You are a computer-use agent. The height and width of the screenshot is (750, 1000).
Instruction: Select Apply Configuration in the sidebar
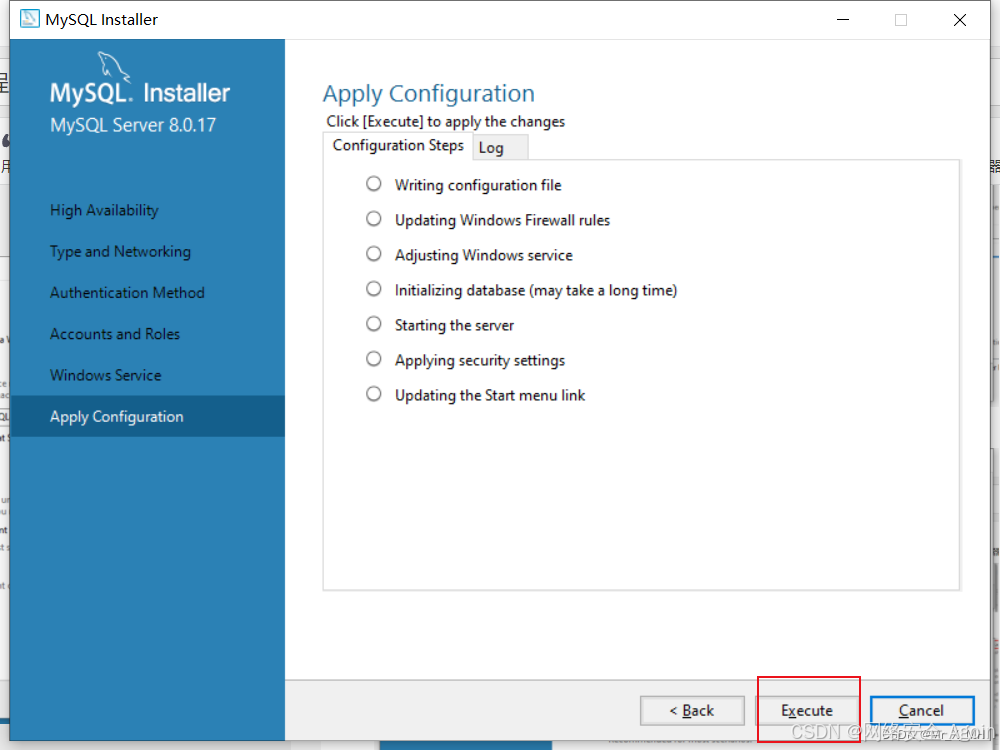pyautogui.click(x=116, y=416)
